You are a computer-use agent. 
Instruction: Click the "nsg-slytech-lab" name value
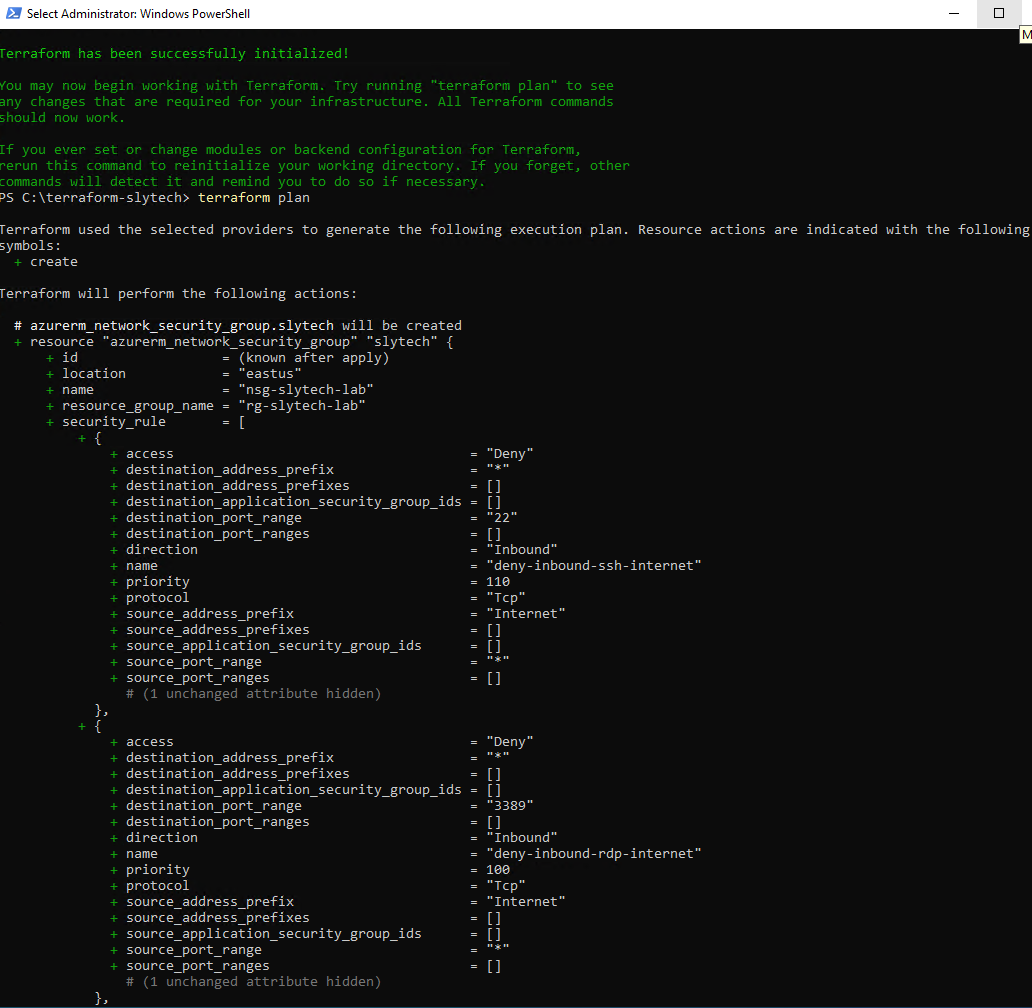[306, 390]
